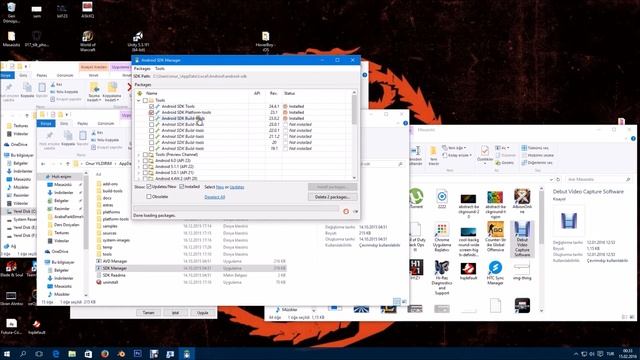Toggle the Android SDK Platform-tools checkbox
Viewport: 640px width, 360px height.
151,112
